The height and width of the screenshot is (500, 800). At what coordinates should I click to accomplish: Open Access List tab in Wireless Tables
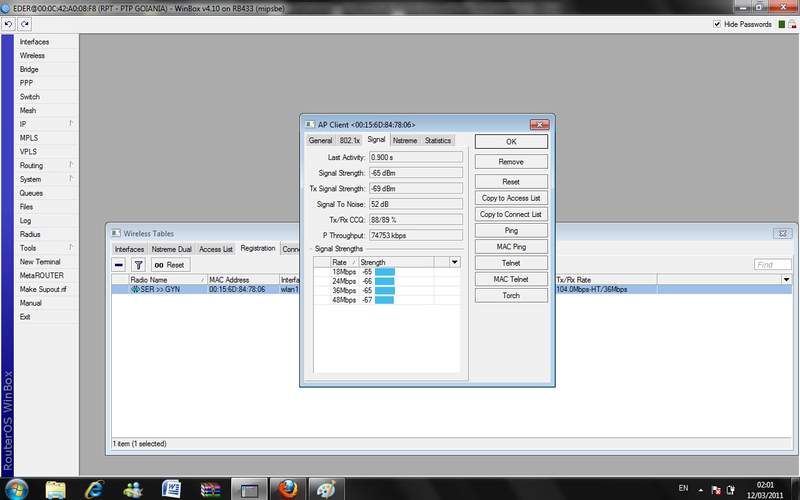tap(216, 249)
